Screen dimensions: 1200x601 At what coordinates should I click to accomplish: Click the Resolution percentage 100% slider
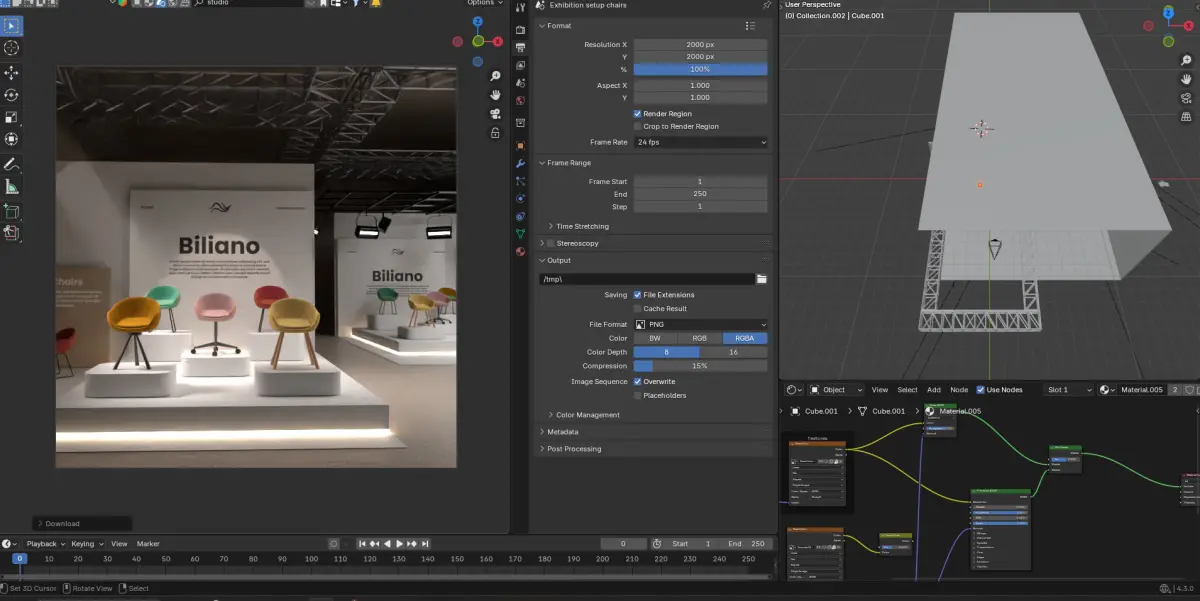point(700,69)
